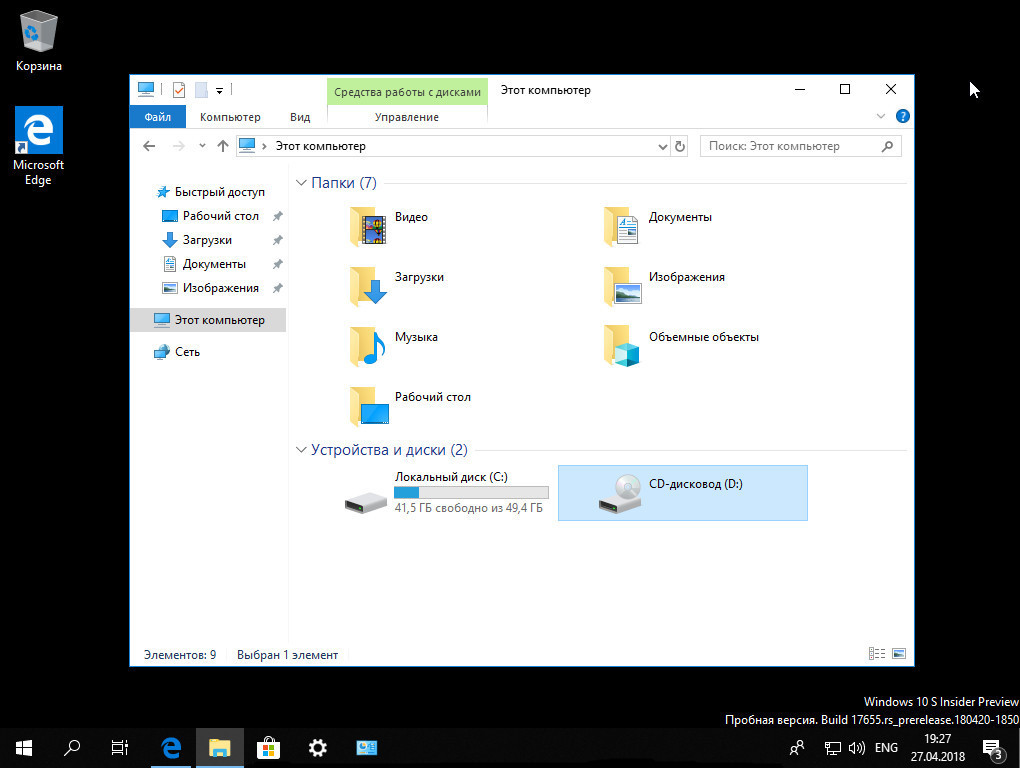Unpin Downloads from Quick access
The image size is (1020, 768).
278,240
